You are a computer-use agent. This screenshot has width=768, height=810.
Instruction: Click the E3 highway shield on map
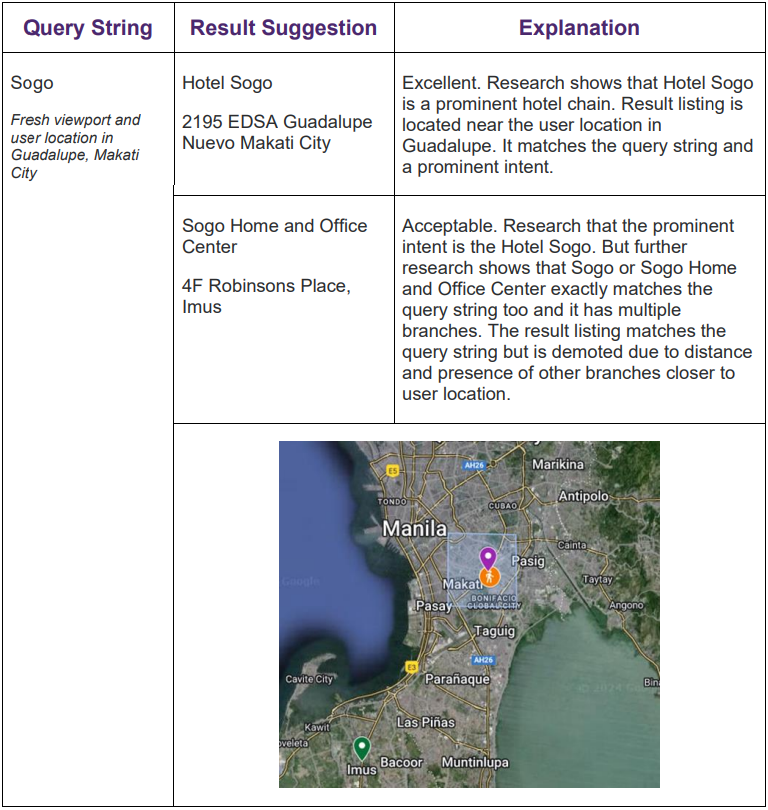tap(411, 667)
